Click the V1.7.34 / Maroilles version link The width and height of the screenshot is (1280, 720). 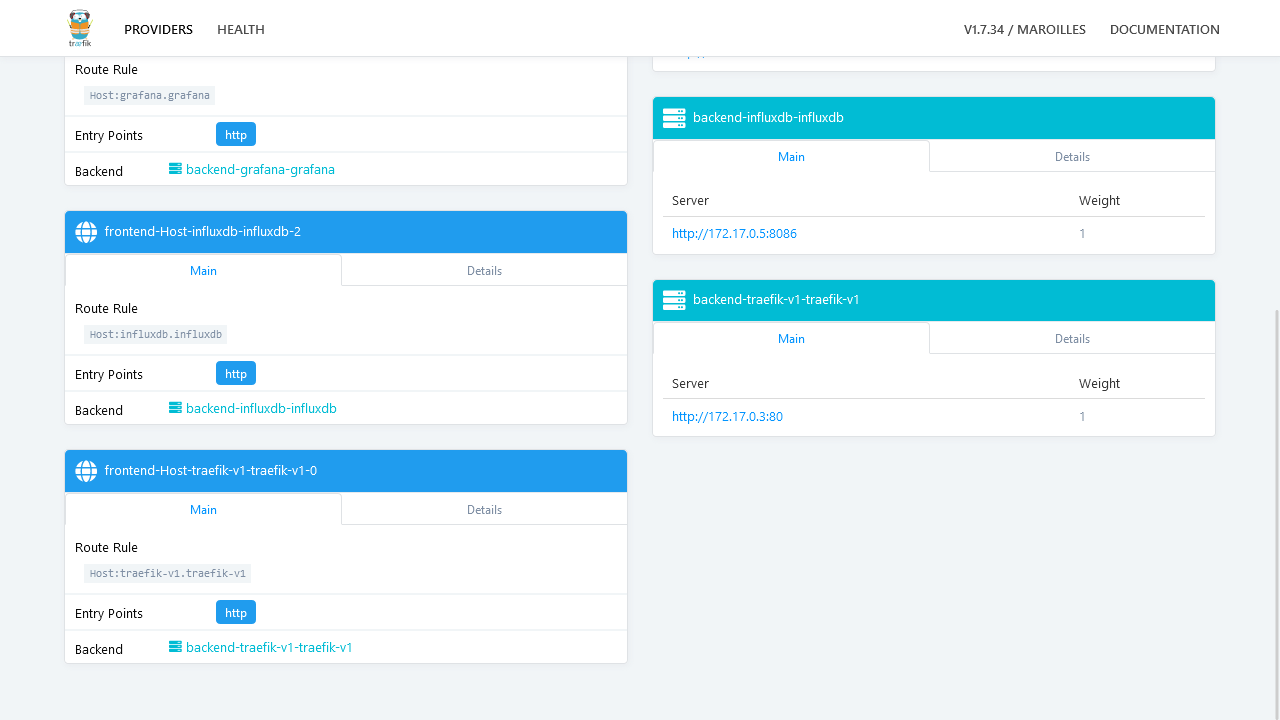click(1024, 29)
